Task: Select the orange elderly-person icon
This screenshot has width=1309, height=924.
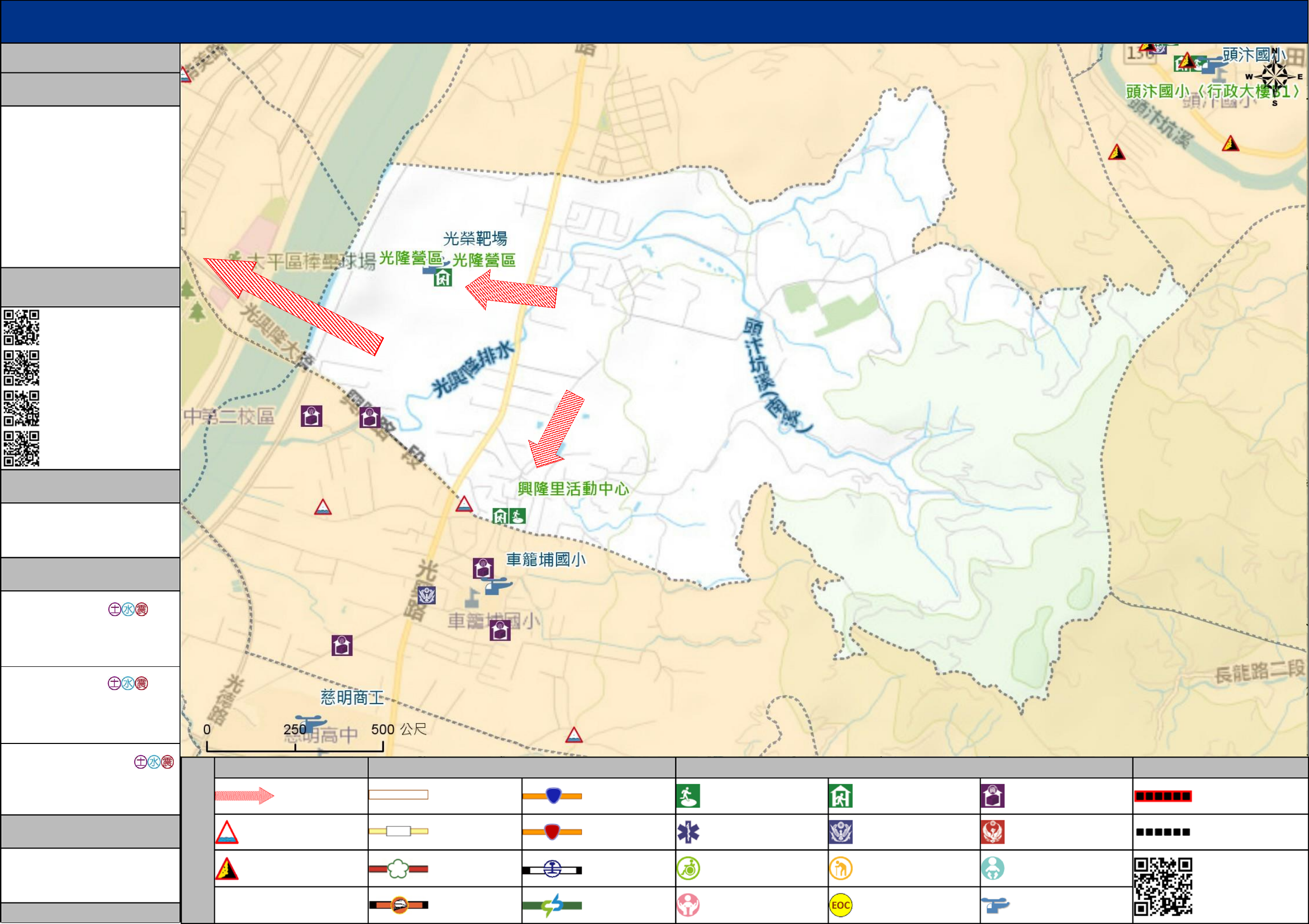Action: (x=841, y=869)
